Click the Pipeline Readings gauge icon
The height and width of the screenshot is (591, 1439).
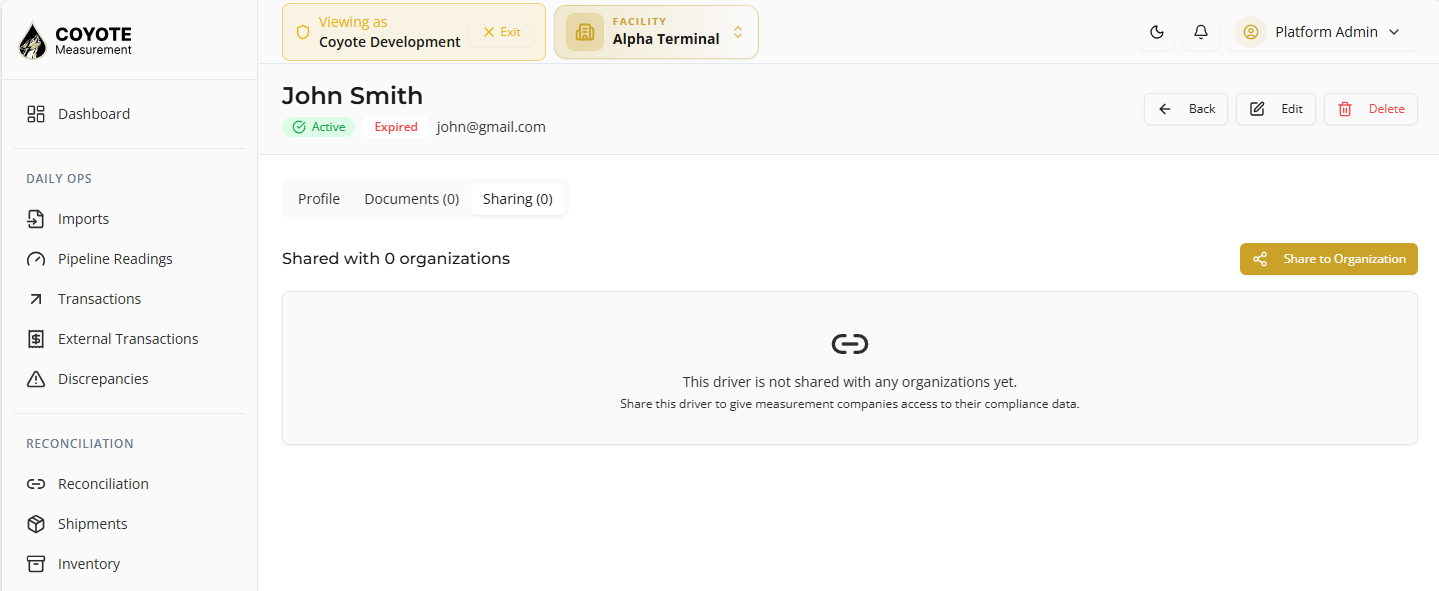point(36,259)
